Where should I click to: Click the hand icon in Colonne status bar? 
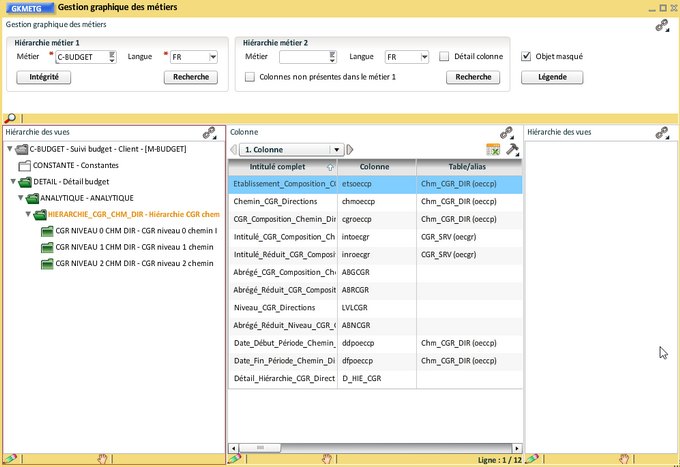(326, 459)
